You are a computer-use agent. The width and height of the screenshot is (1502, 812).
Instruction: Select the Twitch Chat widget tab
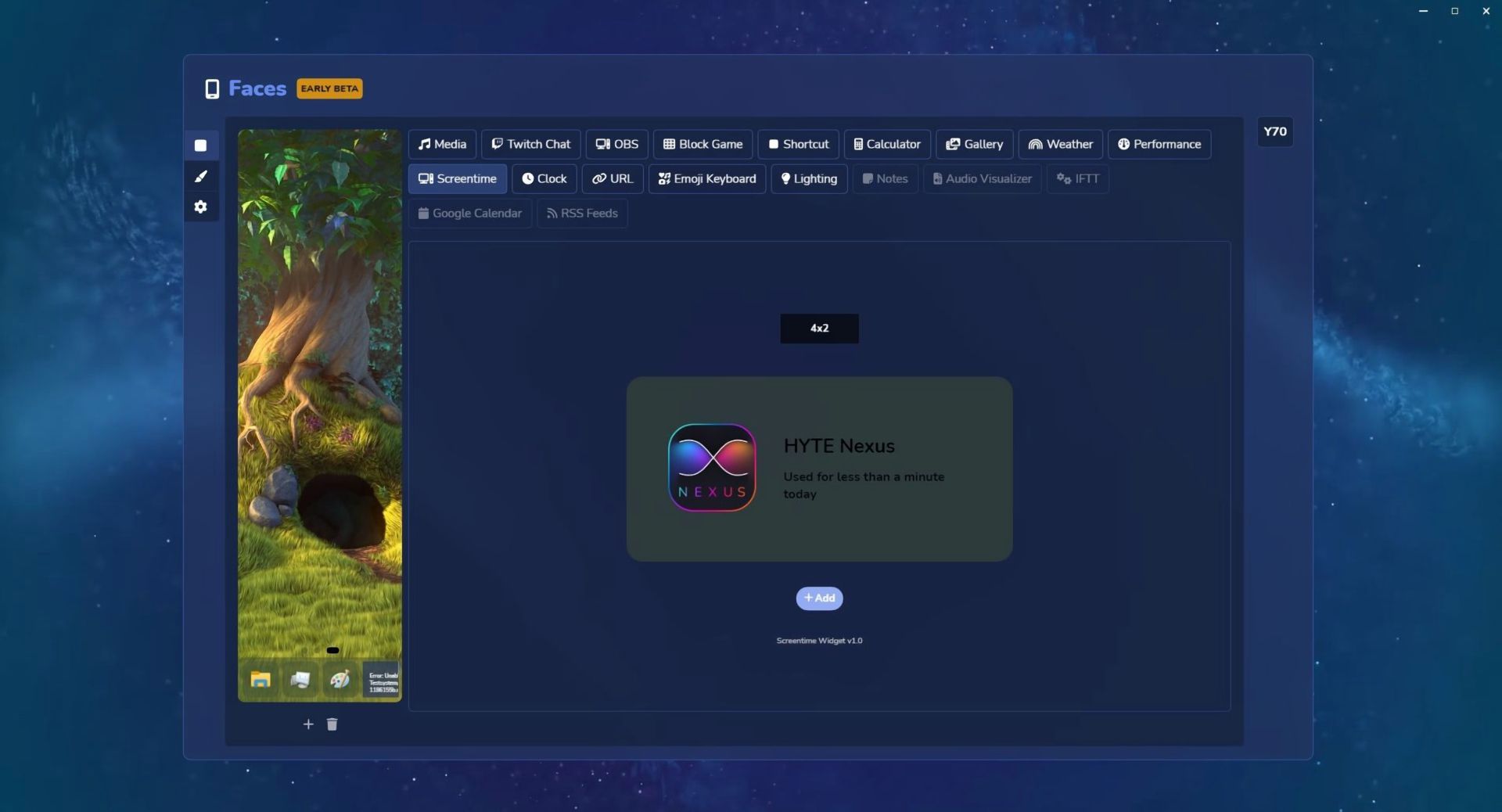click(x=531, y=144)
